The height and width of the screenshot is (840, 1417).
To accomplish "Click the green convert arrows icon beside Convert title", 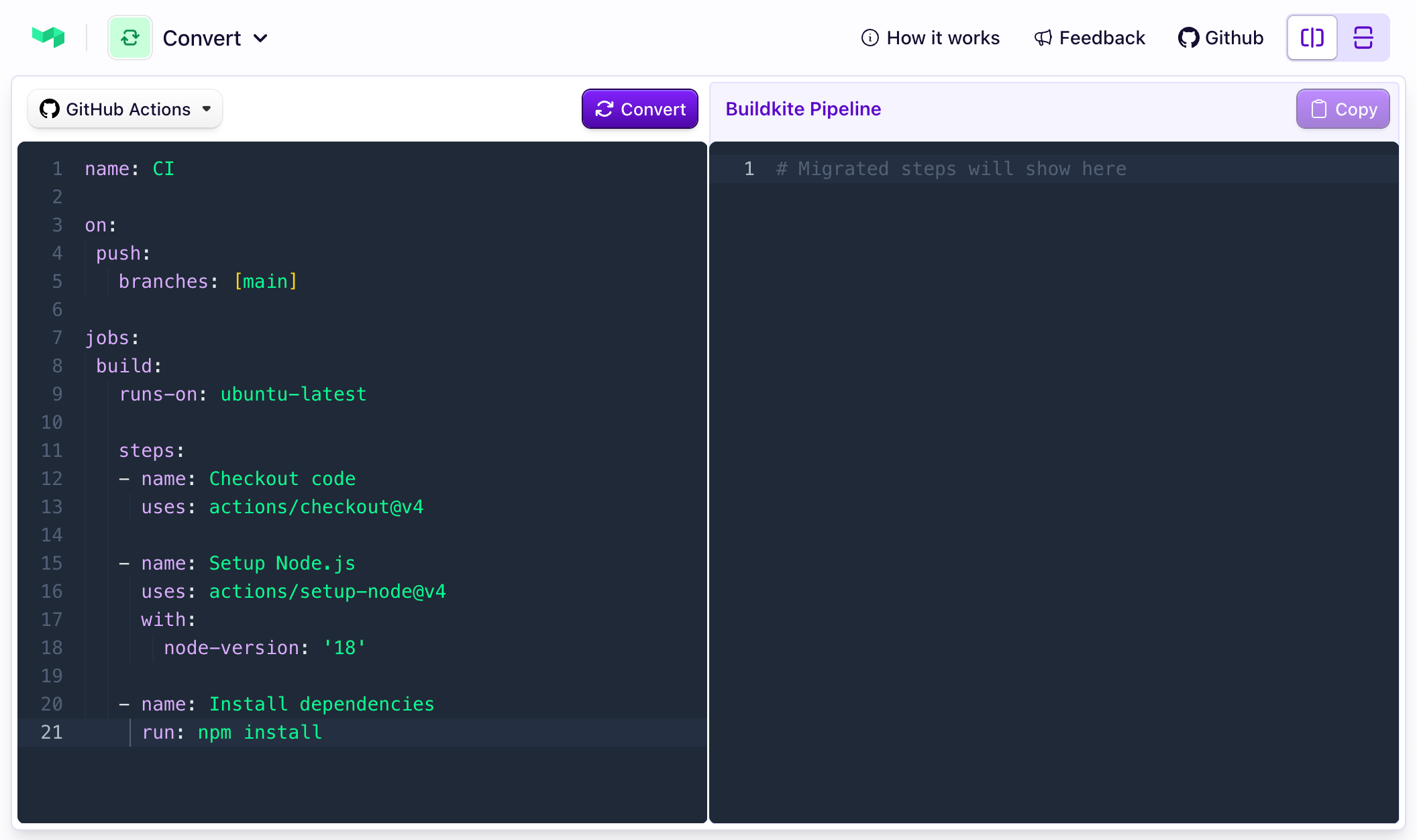I will [130, 38].
